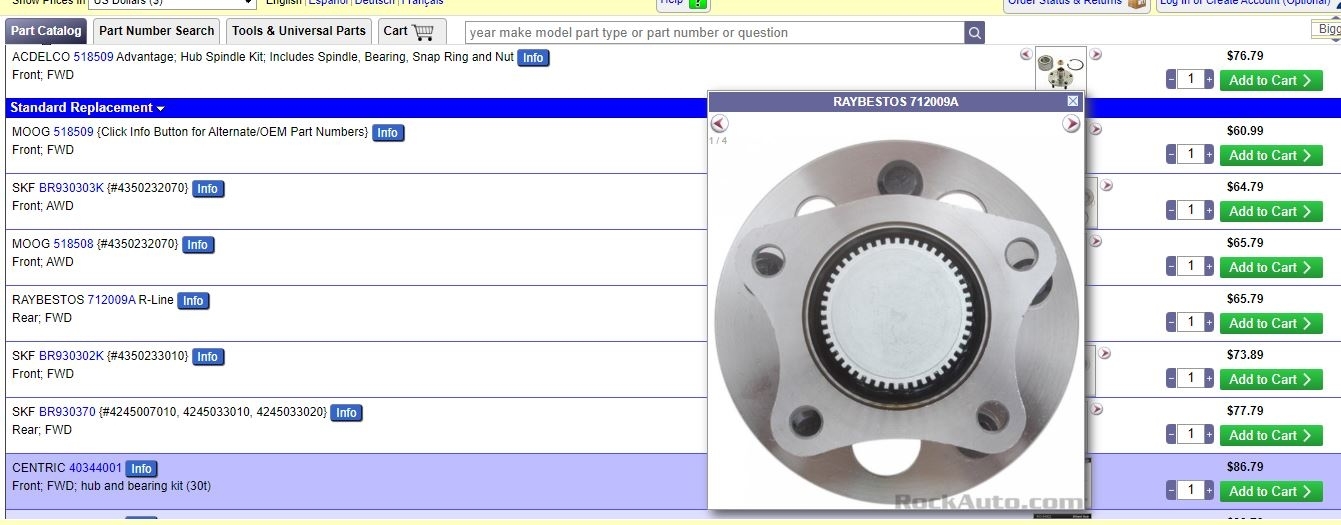Show previous image in RAYBESTOS popup

click(719, 124)
